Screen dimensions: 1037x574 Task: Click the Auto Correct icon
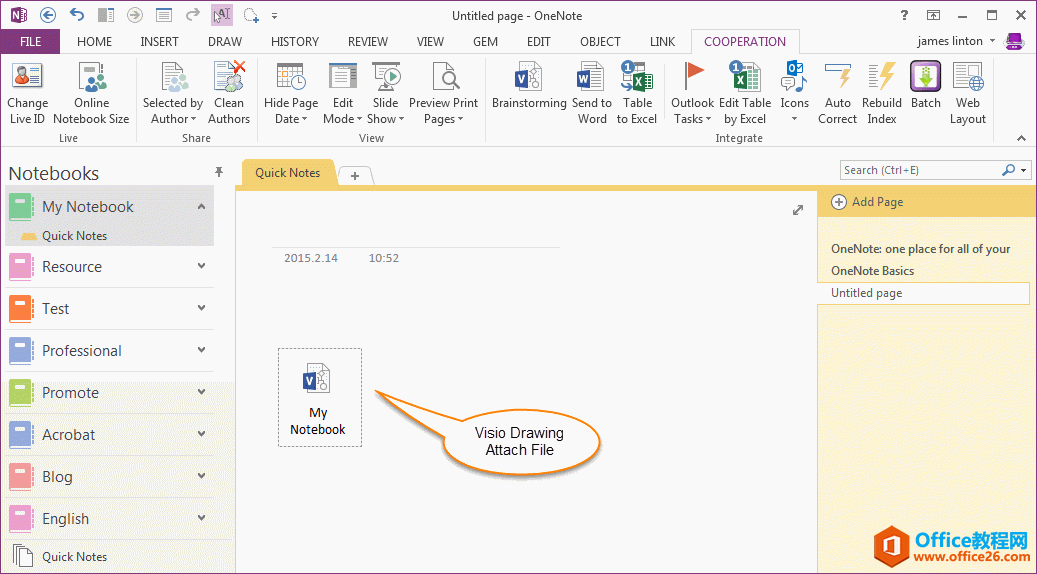pyautogui.click(x=837, y=77)
